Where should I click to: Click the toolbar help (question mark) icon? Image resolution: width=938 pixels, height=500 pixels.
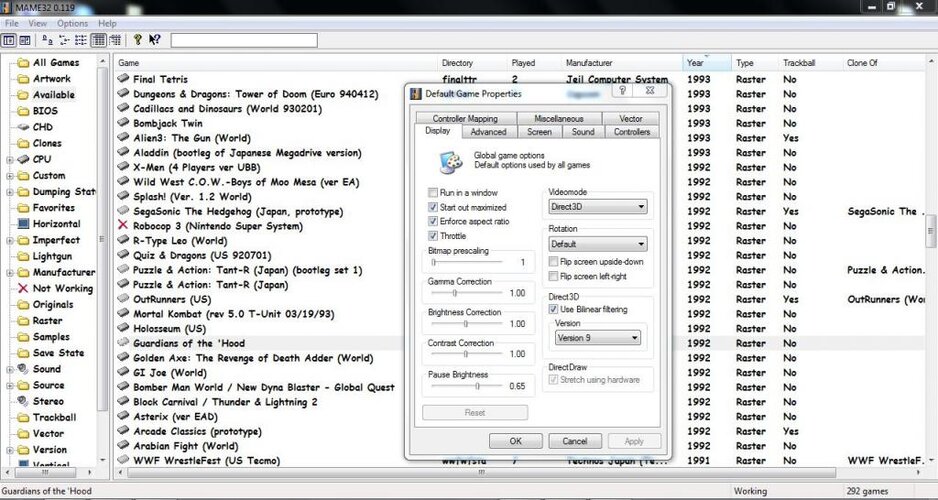[138, 40]
